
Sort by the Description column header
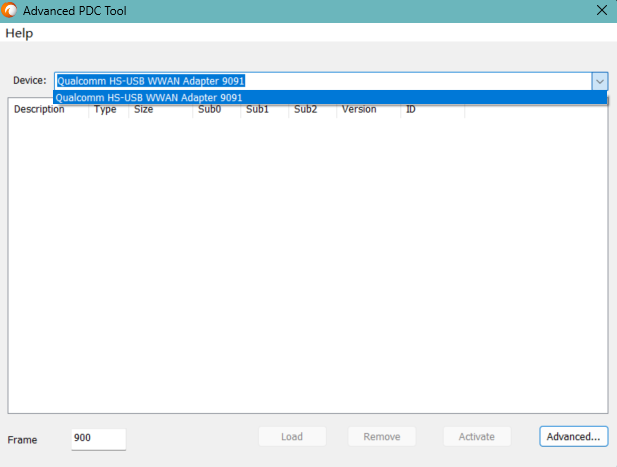[49, 110]
